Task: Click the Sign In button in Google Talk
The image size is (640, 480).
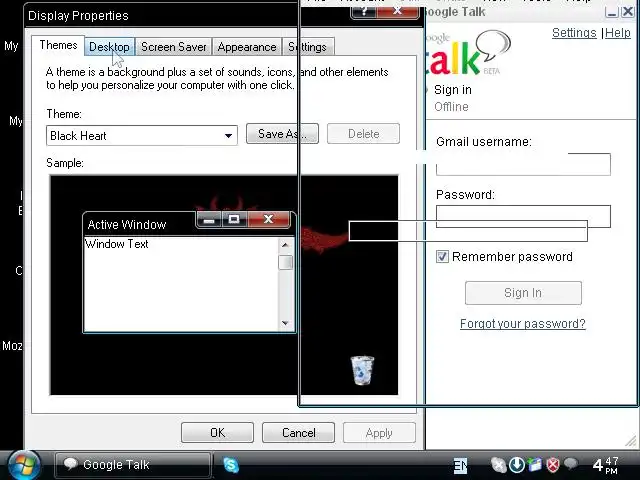Action: [x=523, y=293]
